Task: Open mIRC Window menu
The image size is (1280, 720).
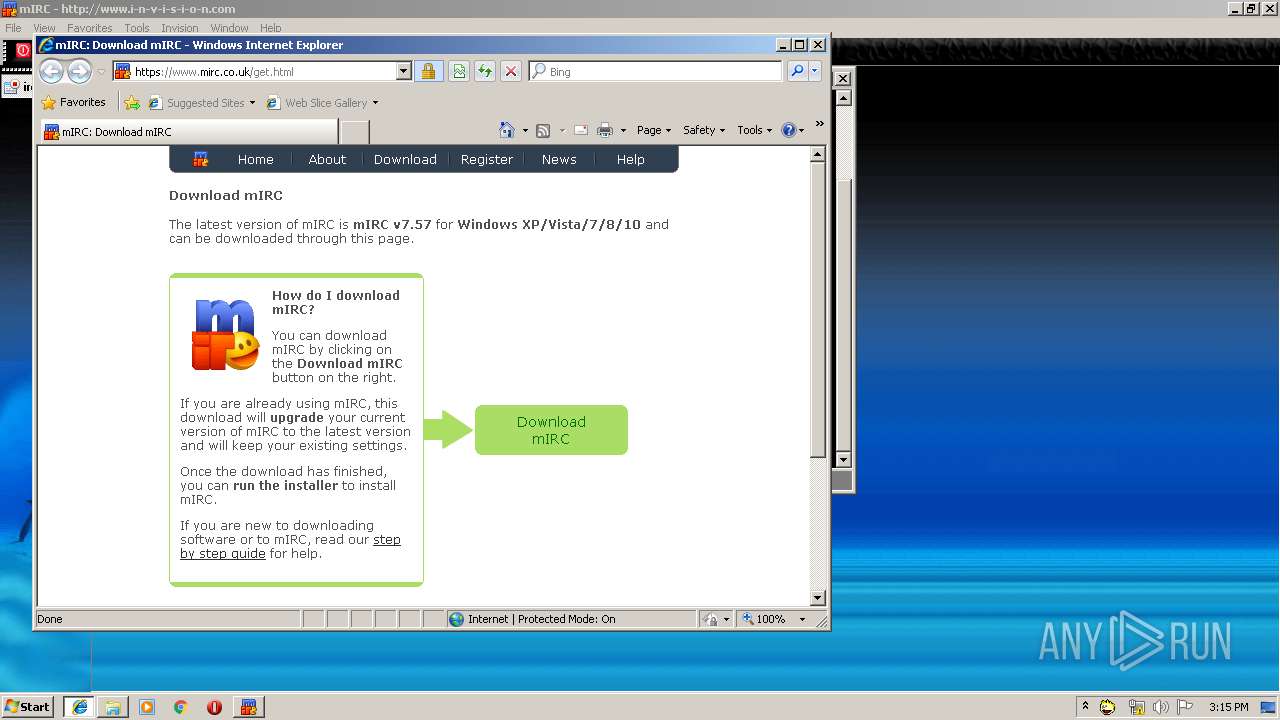Action: click(229, 28)
